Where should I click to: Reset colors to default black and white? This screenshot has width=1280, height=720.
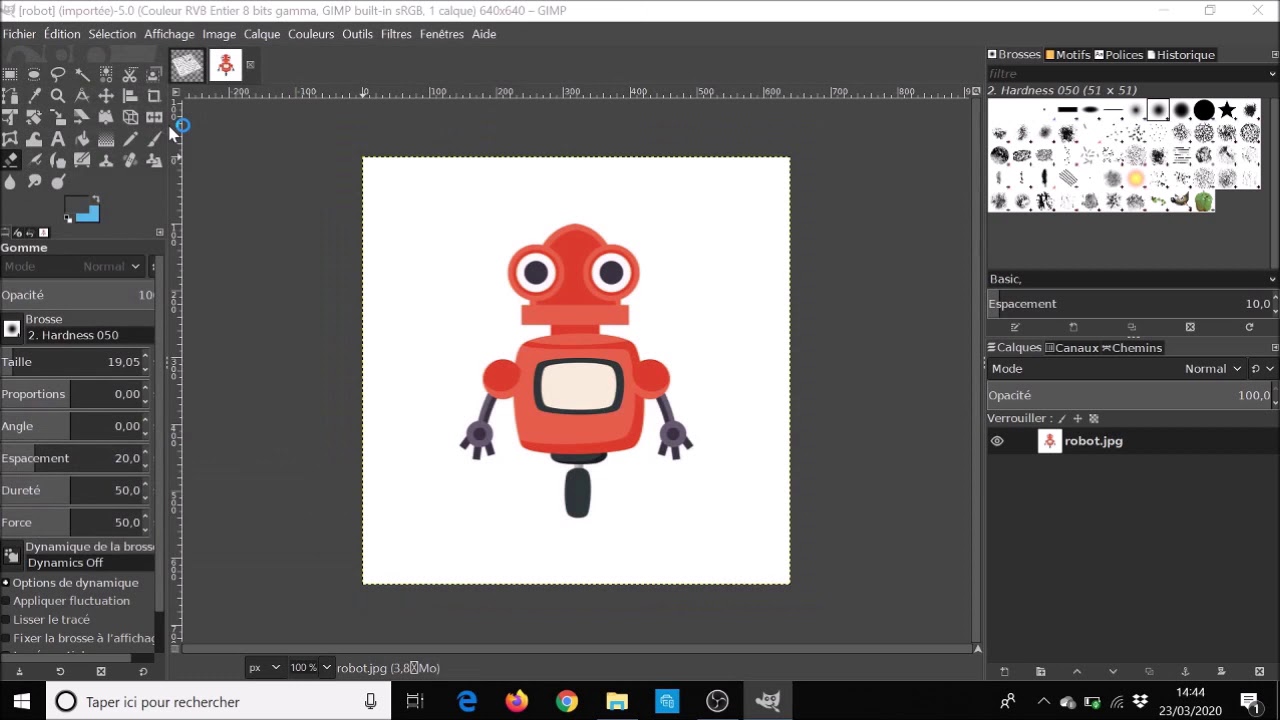(x=68, y=218)
